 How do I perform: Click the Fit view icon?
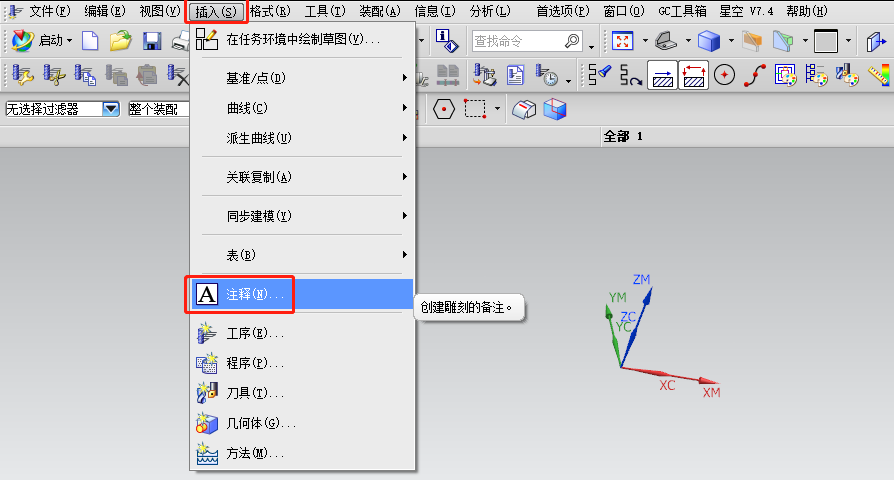coord(623,41)
